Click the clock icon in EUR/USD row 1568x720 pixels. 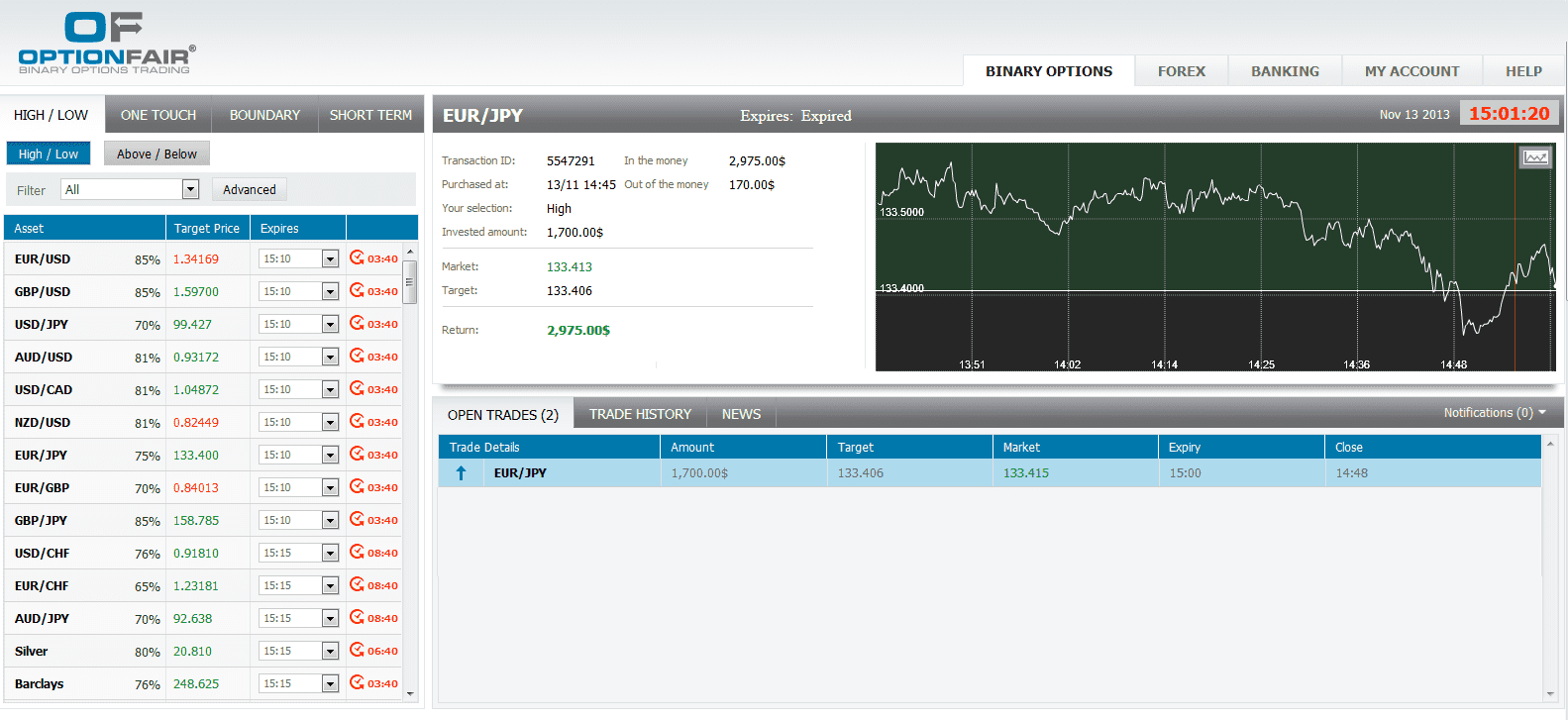(x=357, y=258)
